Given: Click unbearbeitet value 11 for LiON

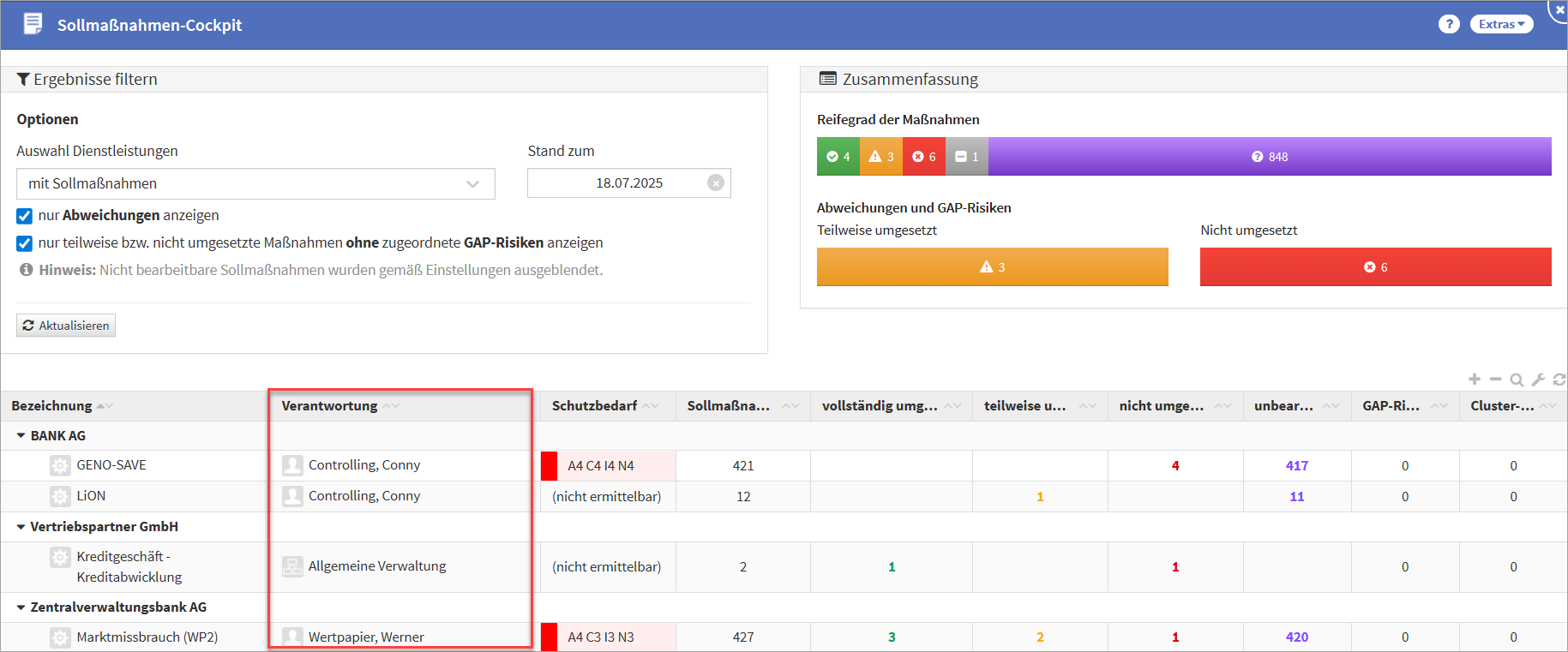Looking at the screenshot, I should pyautogui.click(x=1297, y=497).
